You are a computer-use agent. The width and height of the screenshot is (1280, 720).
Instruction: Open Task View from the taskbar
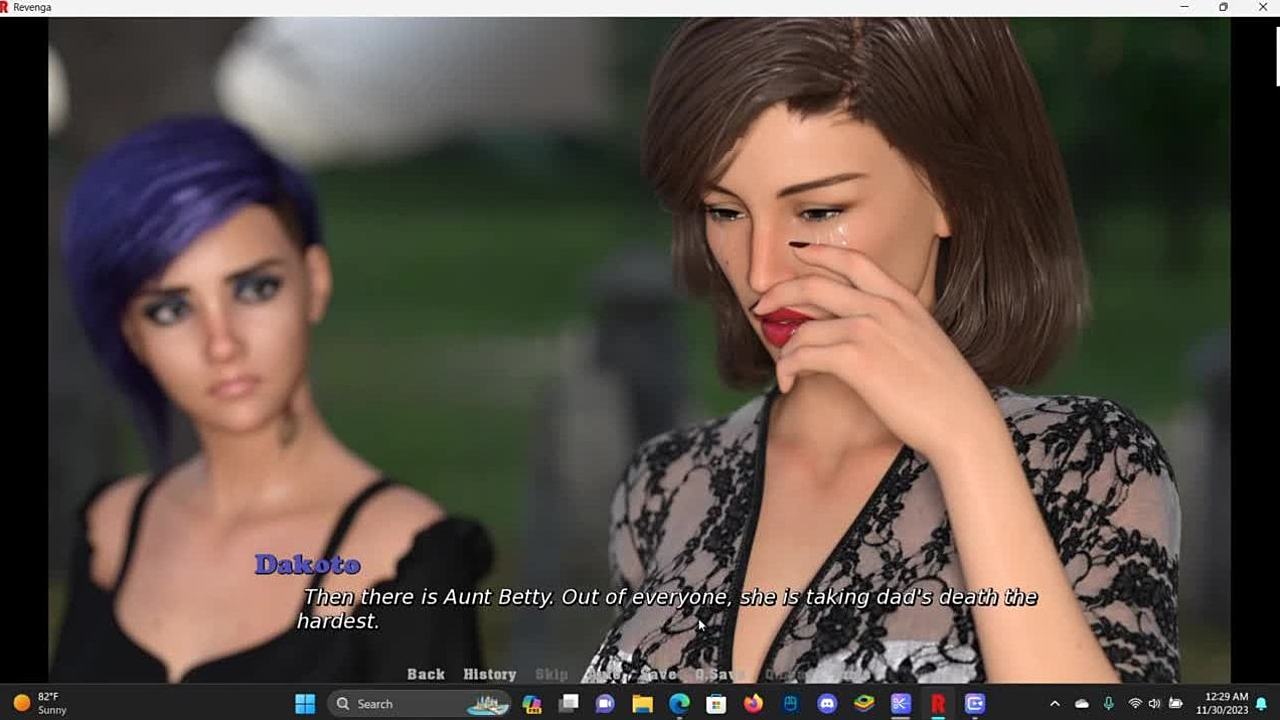click(568, 704)
